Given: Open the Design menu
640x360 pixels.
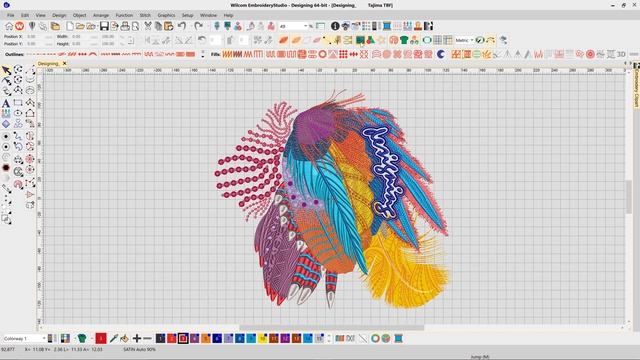Looking at the screenshot, I should (59, 15).
